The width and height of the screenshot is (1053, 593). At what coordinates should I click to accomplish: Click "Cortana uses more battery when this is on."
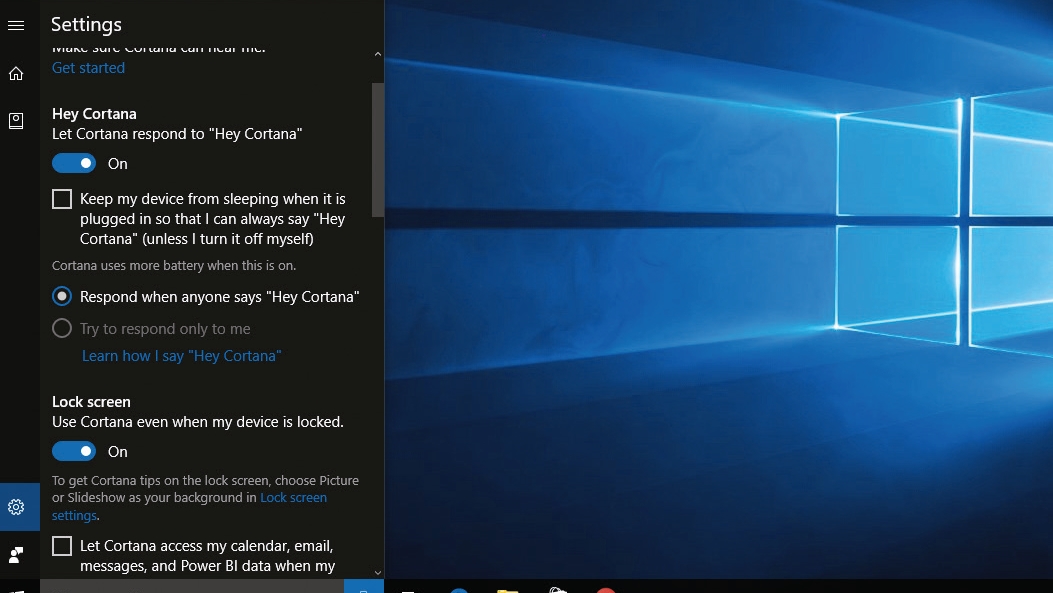click(174, 265)
